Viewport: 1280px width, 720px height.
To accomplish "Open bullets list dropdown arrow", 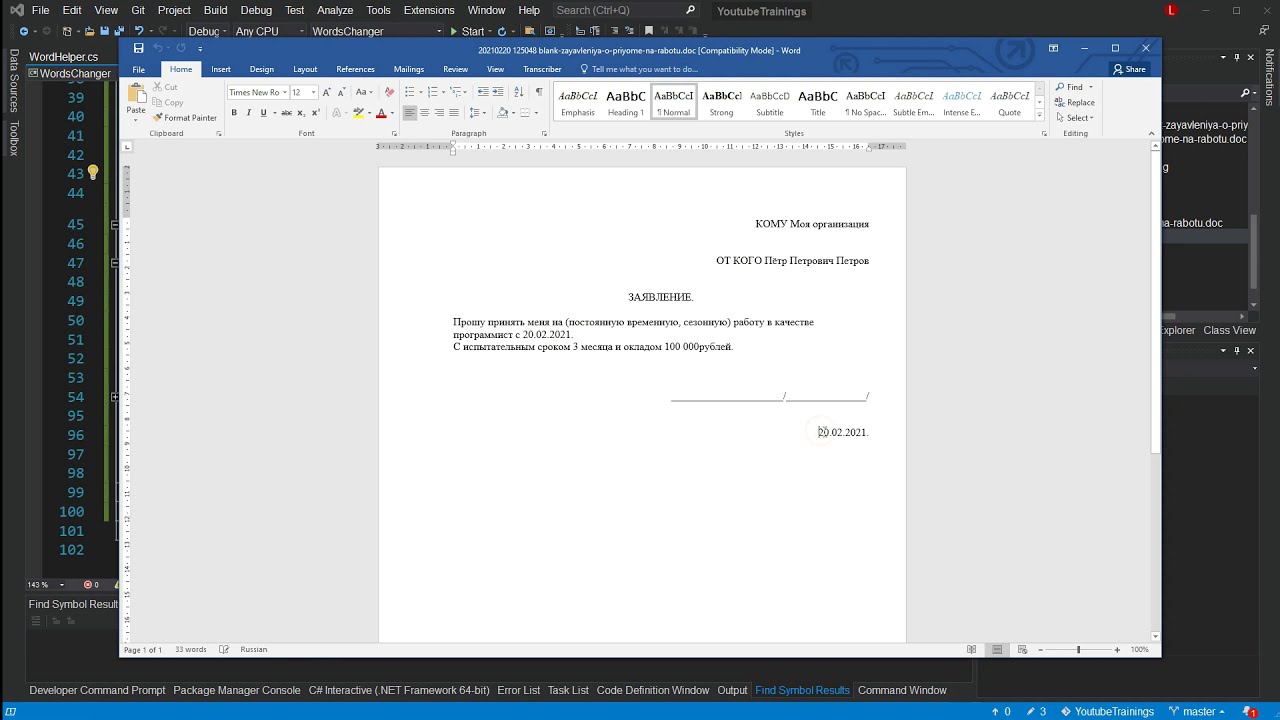I will click(x=420, y=92).
